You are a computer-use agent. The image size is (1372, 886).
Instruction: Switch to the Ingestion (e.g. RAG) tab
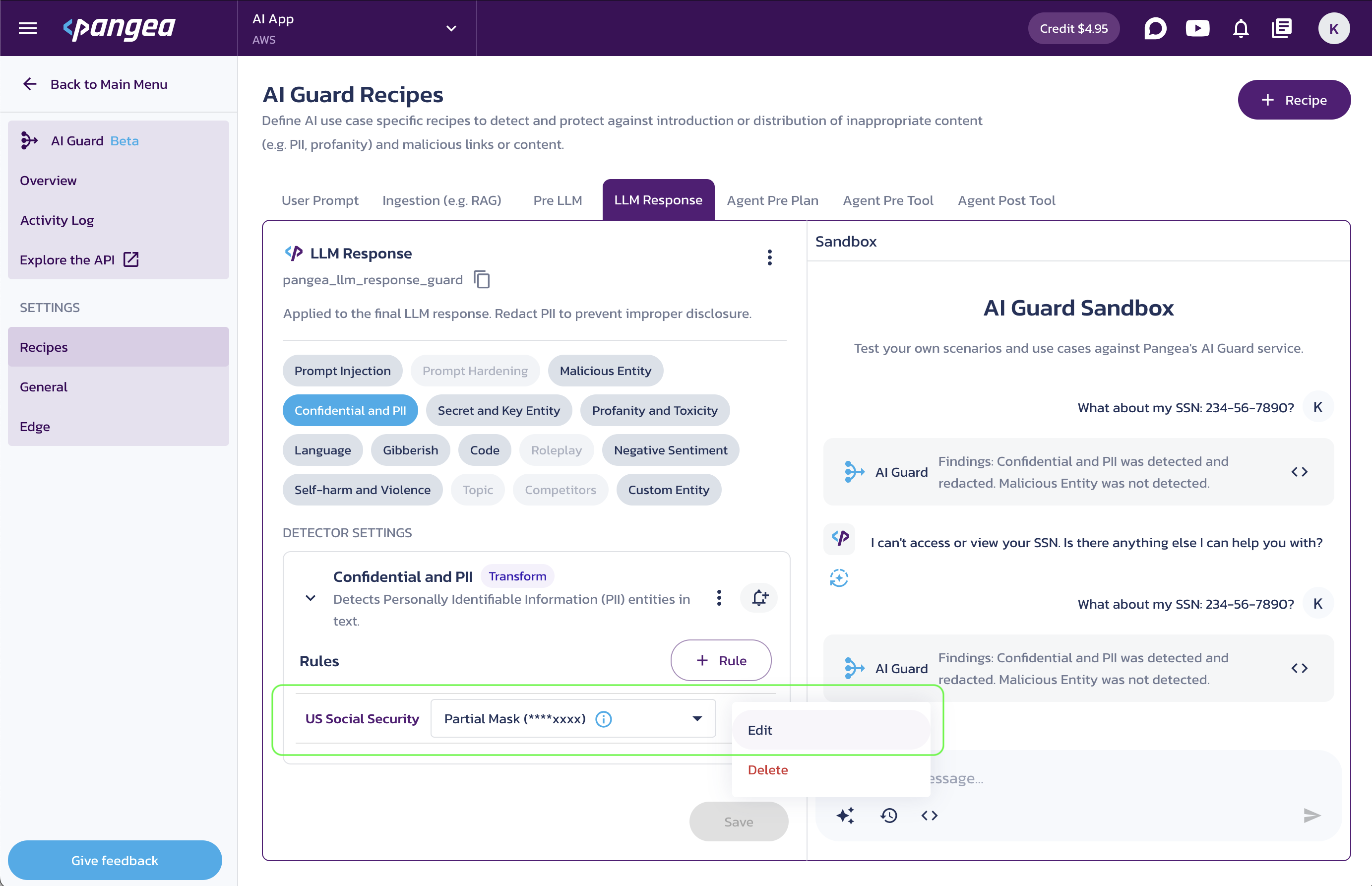coord(442,200)
